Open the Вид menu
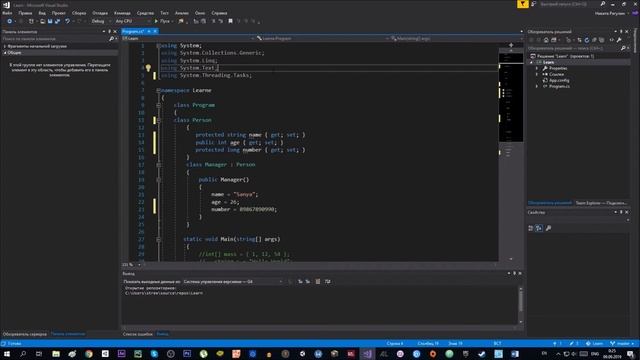This screenshot has width=640, height=360. pos(42,13)
